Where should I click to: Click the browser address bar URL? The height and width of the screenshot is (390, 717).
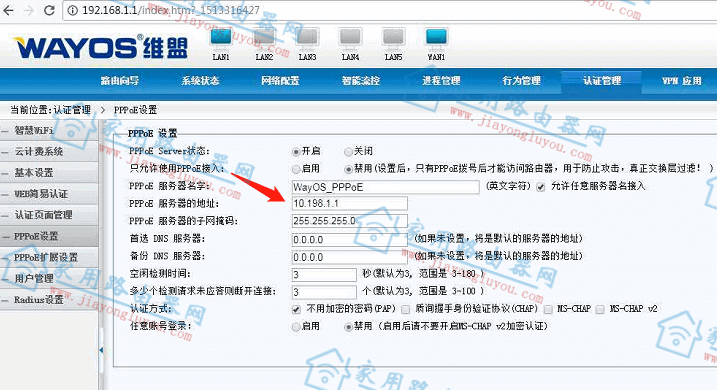point(171,10)
